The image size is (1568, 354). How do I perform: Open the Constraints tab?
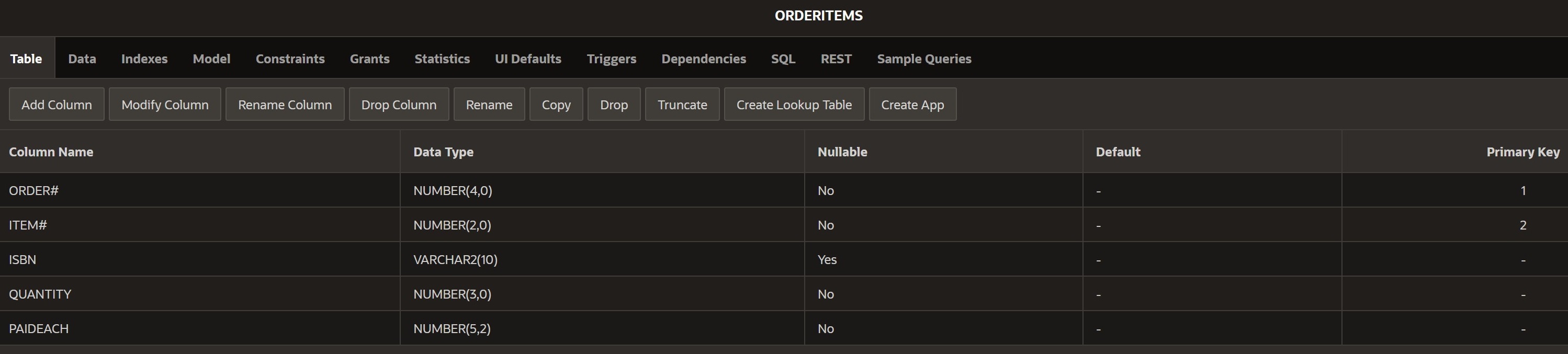290,59
